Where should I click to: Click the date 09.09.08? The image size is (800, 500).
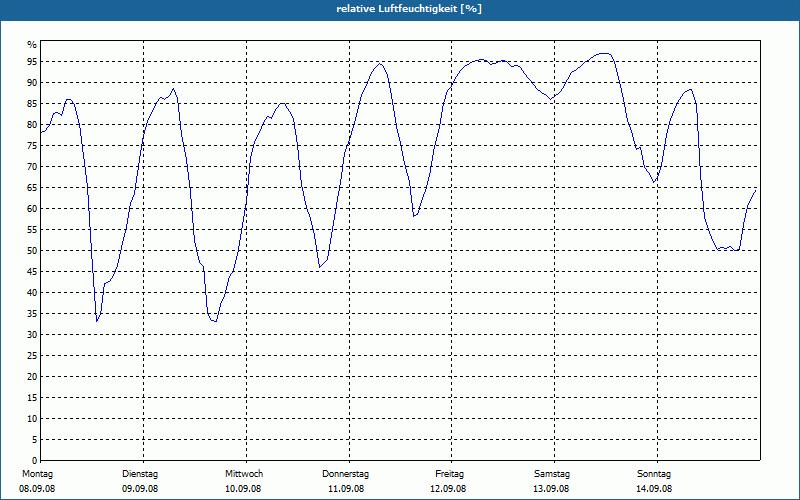pos(140,489)
